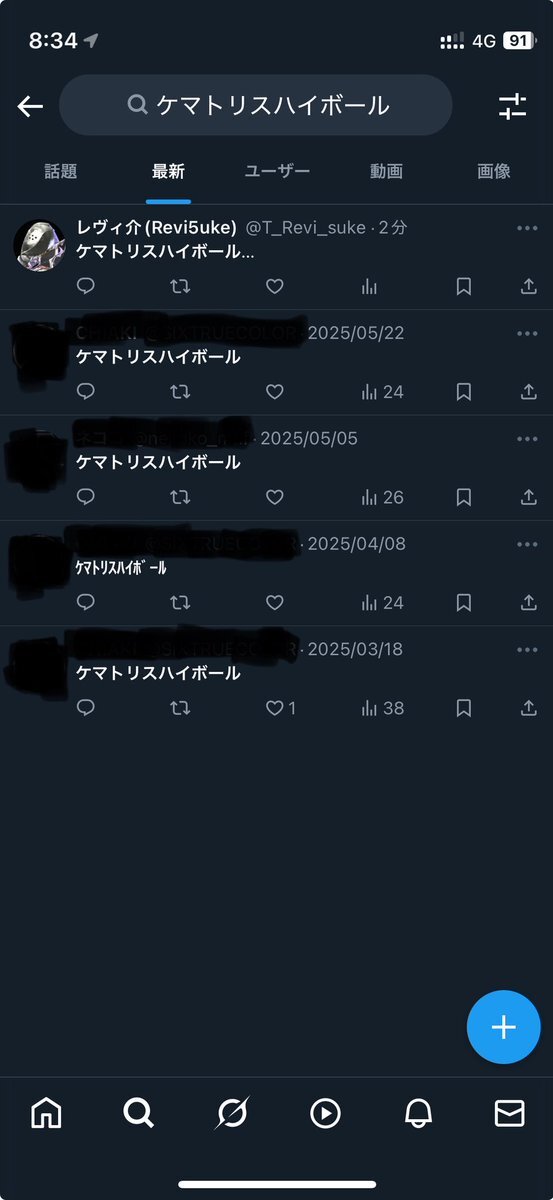Open direct messages envelope icon
Viewport: 553px width, 1200px height.
point(509,1113)
